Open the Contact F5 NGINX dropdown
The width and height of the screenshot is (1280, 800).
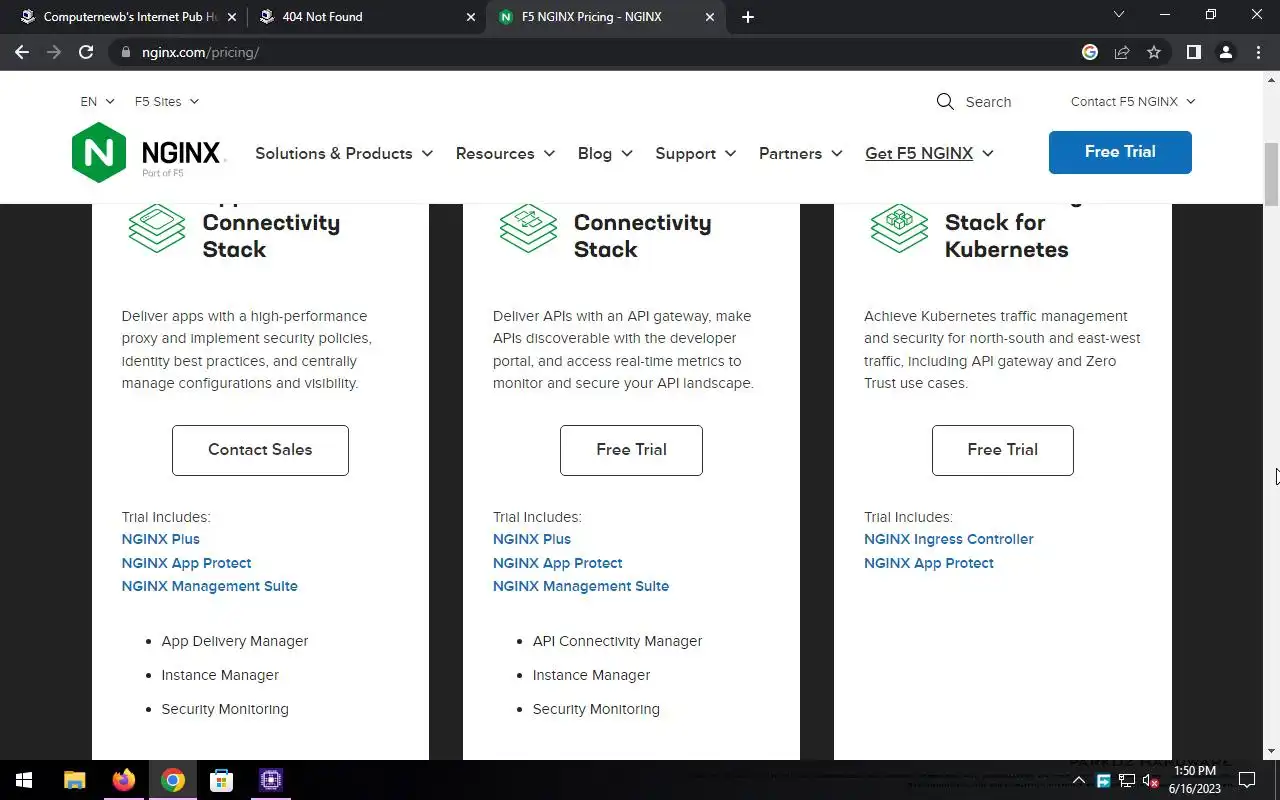click(1132, 101)
